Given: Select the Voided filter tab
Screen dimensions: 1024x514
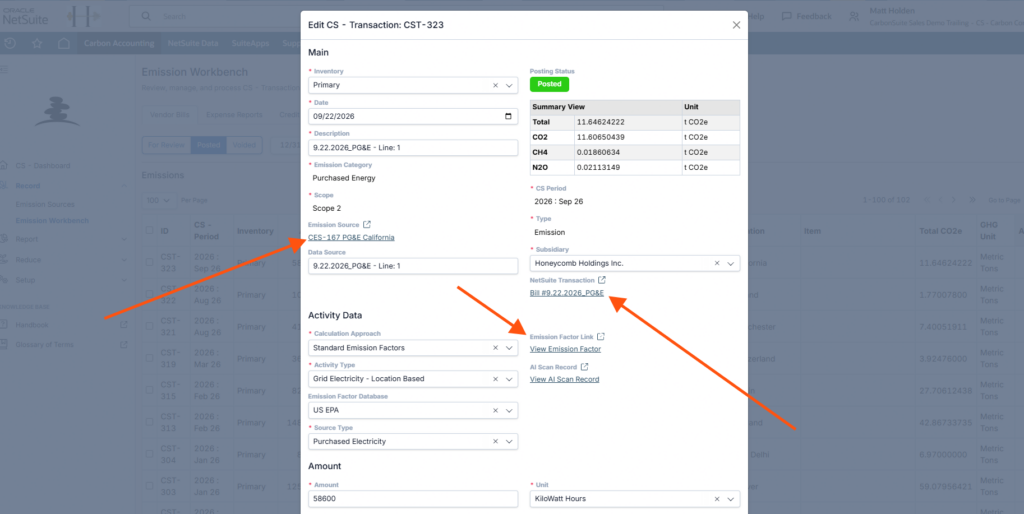Looking at the screenshot, I should click(244, 145).
